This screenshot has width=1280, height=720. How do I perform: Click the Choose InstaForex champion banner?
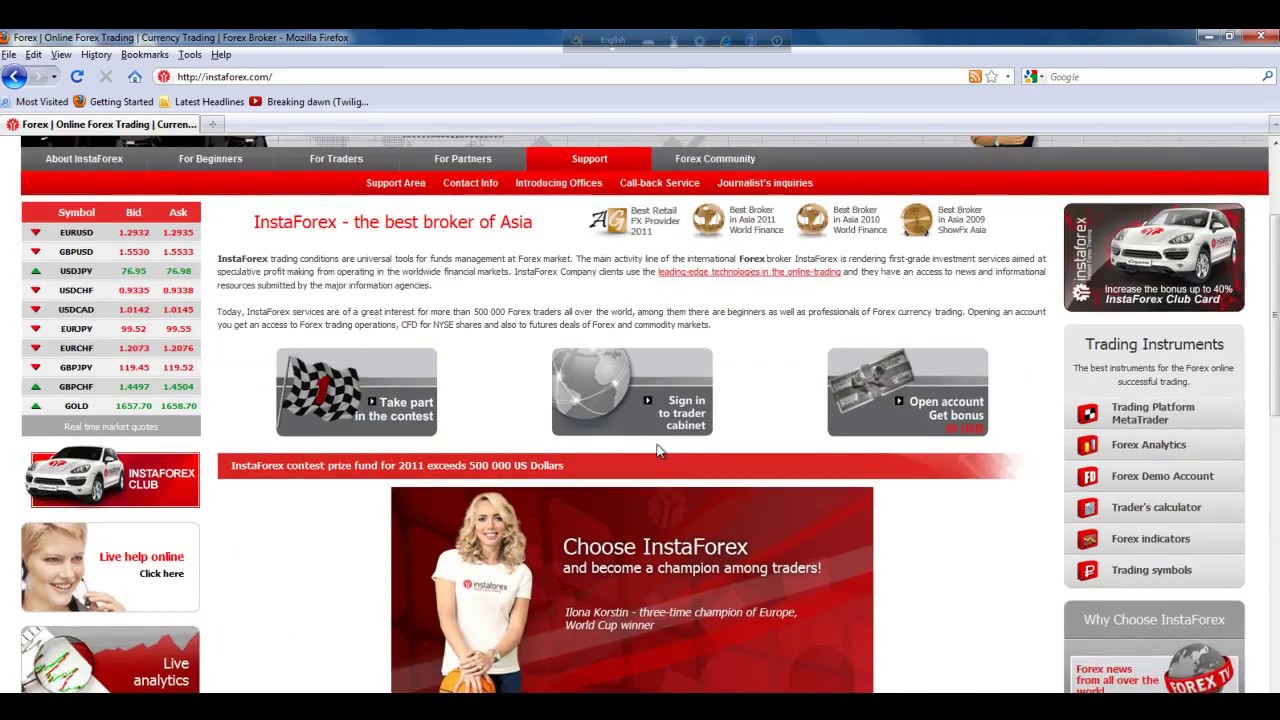pyautogui.click(x=632, y=590)
